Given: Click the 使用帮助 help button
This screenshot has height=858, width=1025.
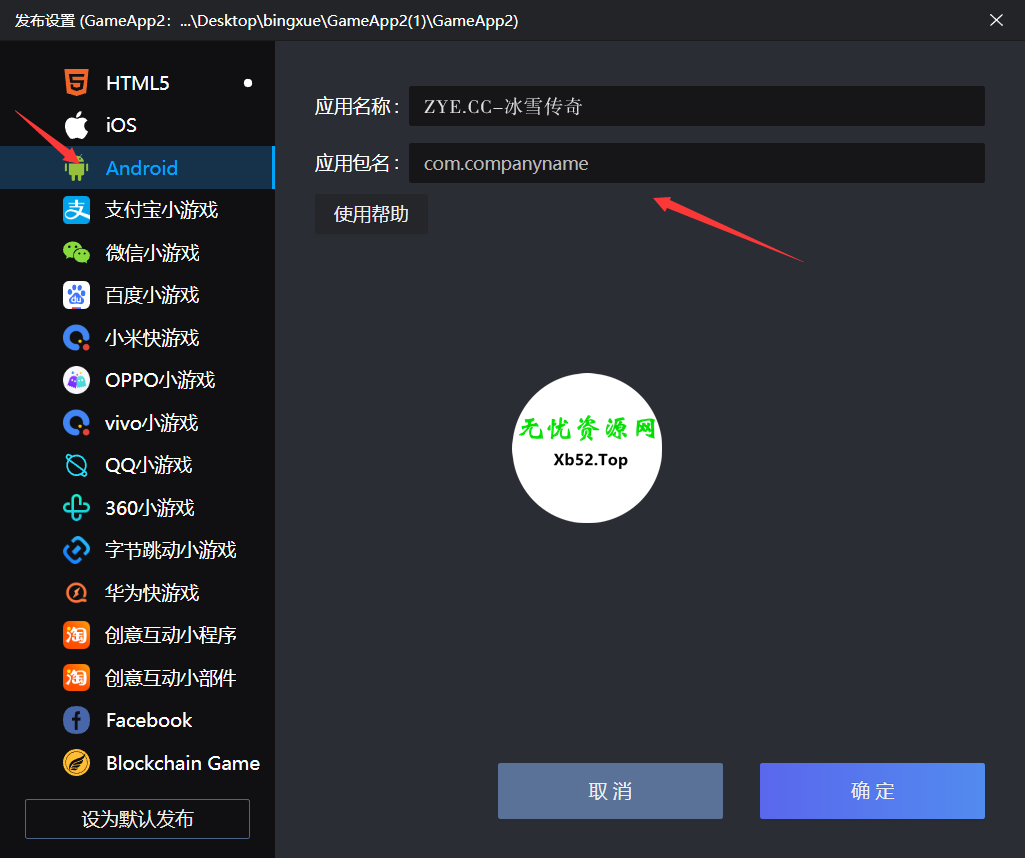Looking at the screenshot, I should pyautogui.click(x=371, y=214).
